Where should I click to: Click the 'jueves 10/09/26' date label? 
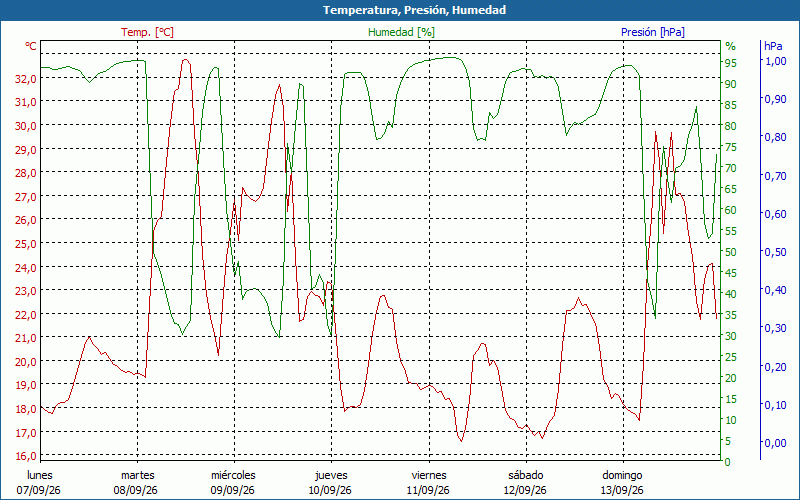tap(331, 483)
